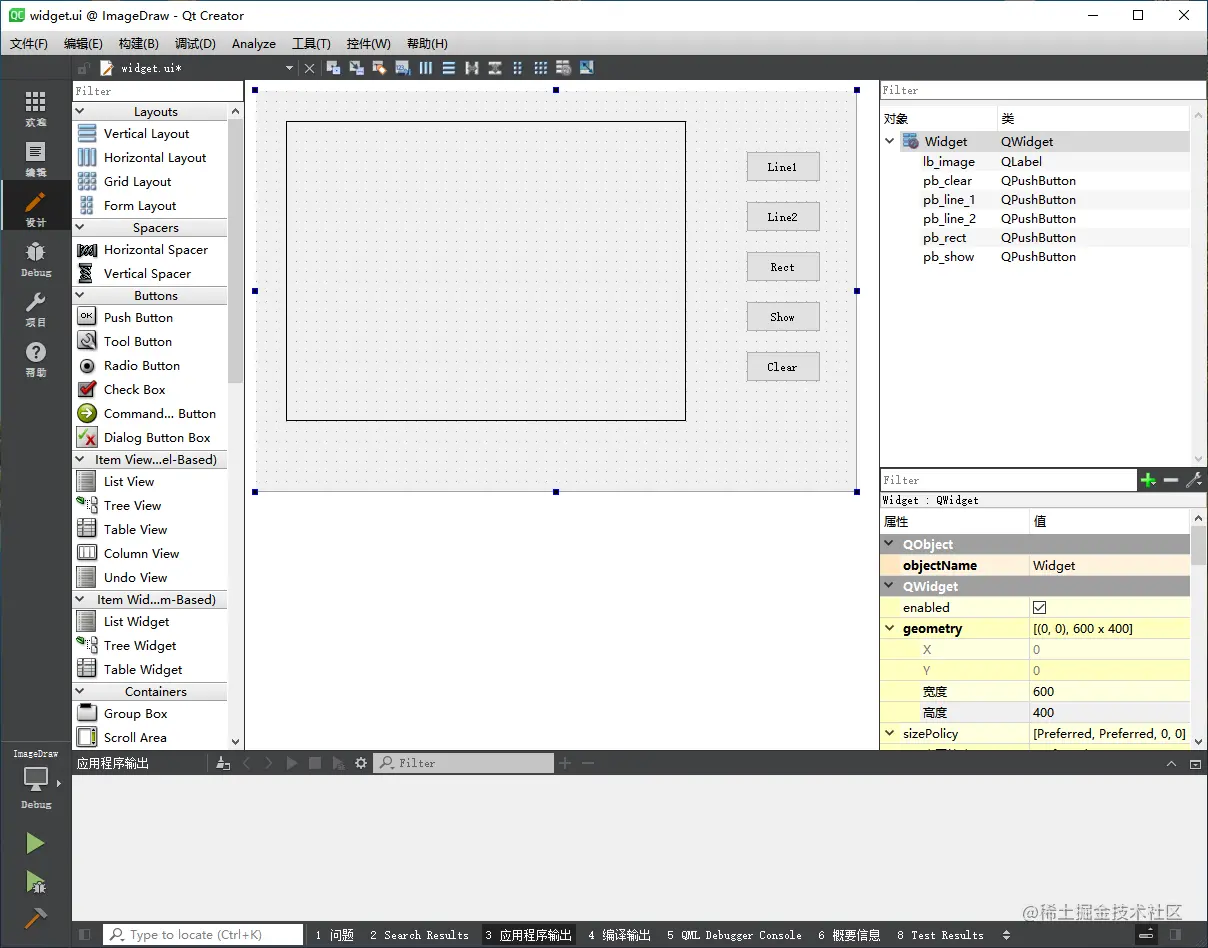Open output pane selector arrows
The width and height of the screenshot is (1208, 948).
1006,935
